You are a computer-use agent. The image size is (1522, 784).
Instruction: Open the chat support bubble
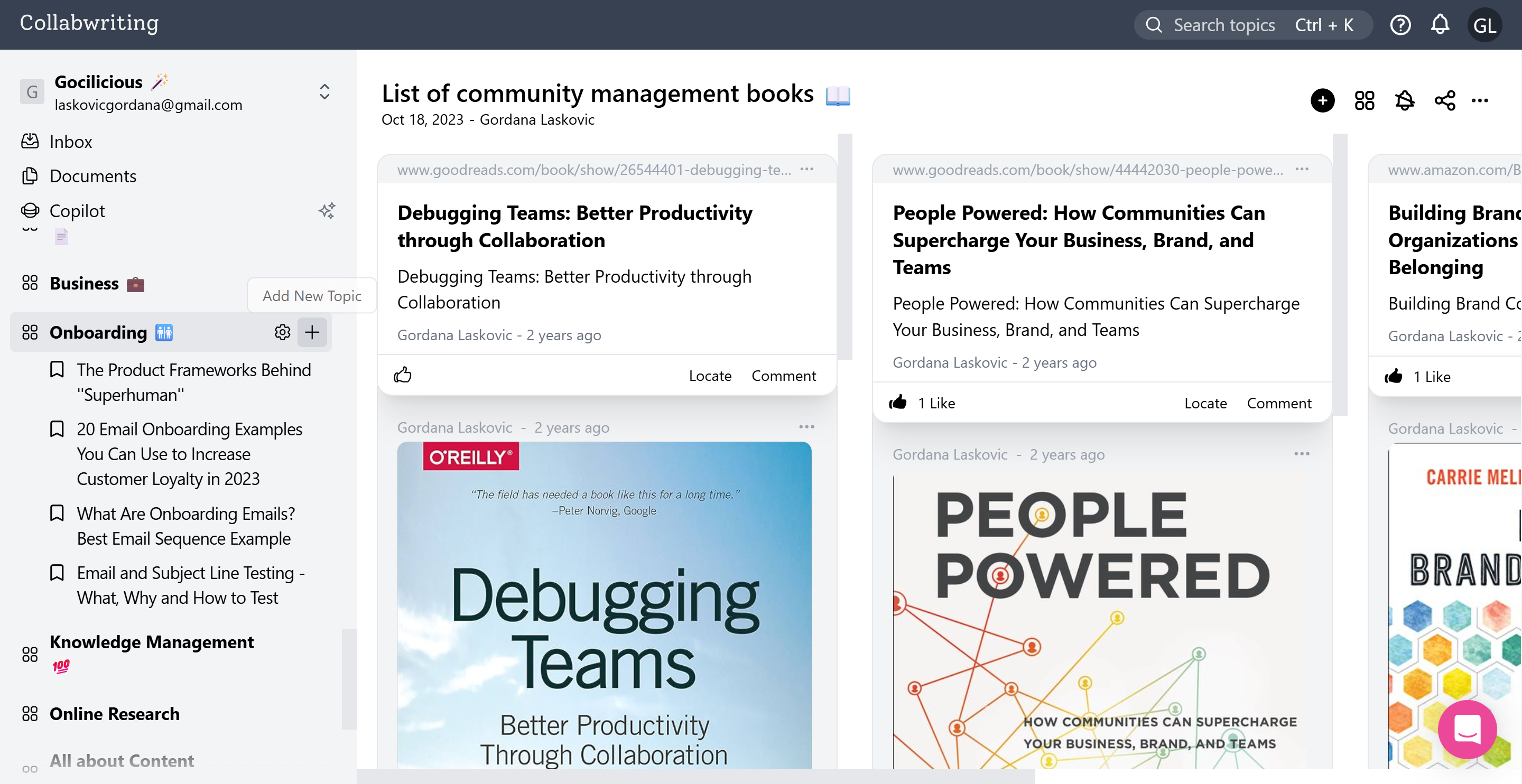pyautogui.click(x=1467, y=729)
